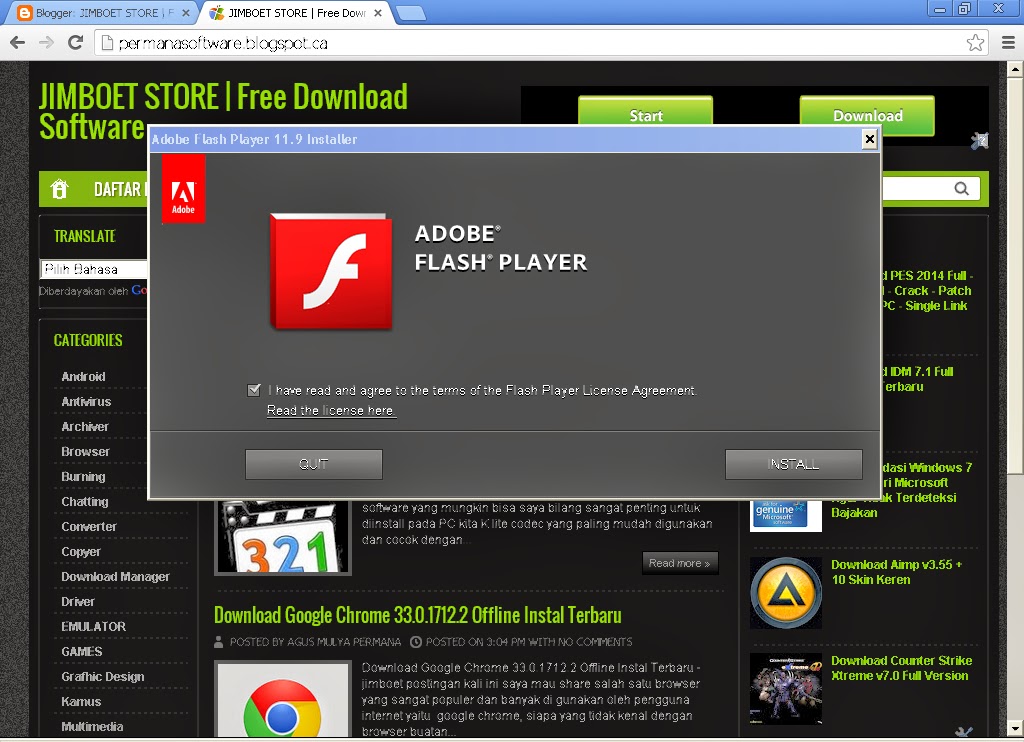This screenshot has height=742, width=1024.
Task: Click the Read more button
Action: pyautogui.click(x=680, y=563)
